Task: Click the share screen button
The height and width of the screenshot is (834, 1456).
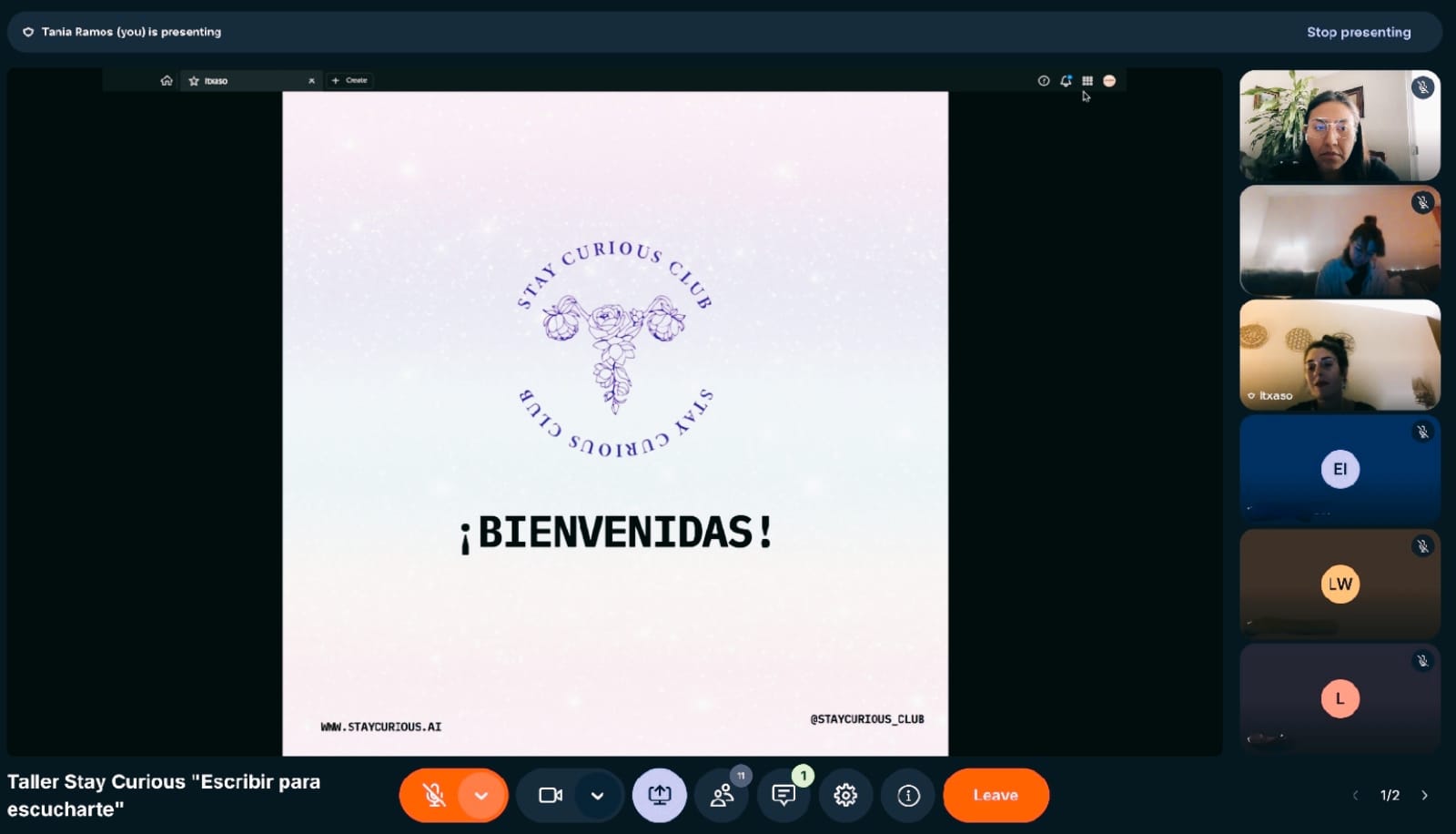Action: (x=660, y=795)
